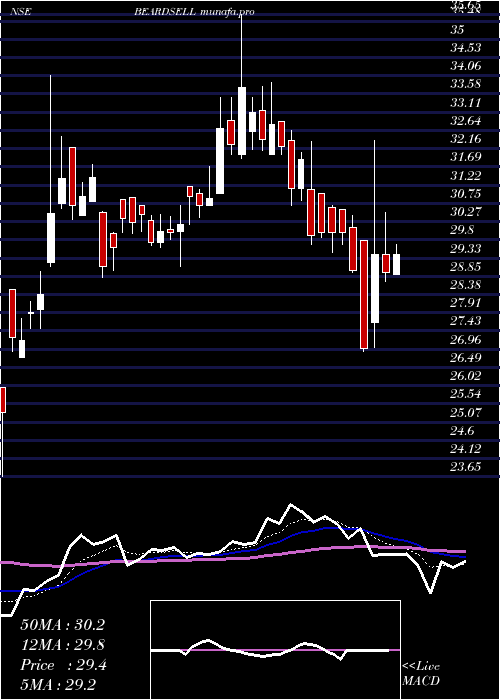Click the Price : 29.4 readout
The width and height of the screenshot is (500, 700).
click(x=63, y=665)
